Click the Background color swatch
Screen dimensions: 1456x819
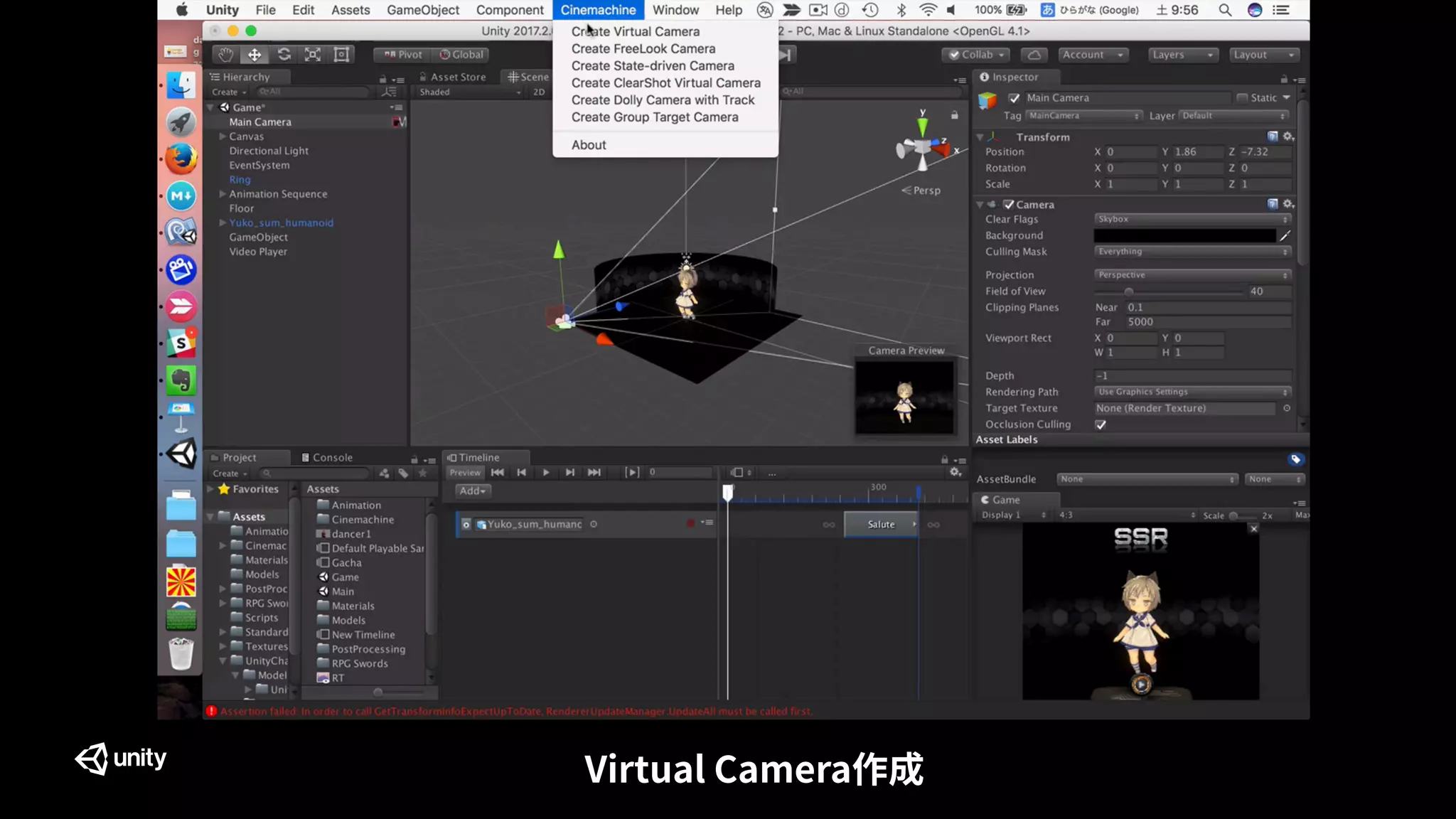(1184, 235)
